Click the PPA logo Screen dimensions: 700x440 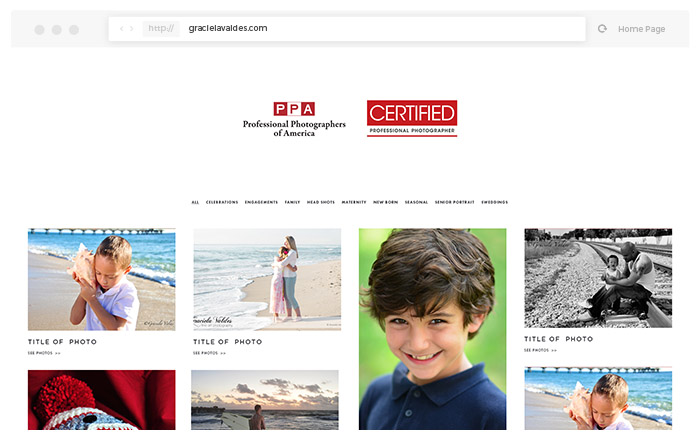294,119
